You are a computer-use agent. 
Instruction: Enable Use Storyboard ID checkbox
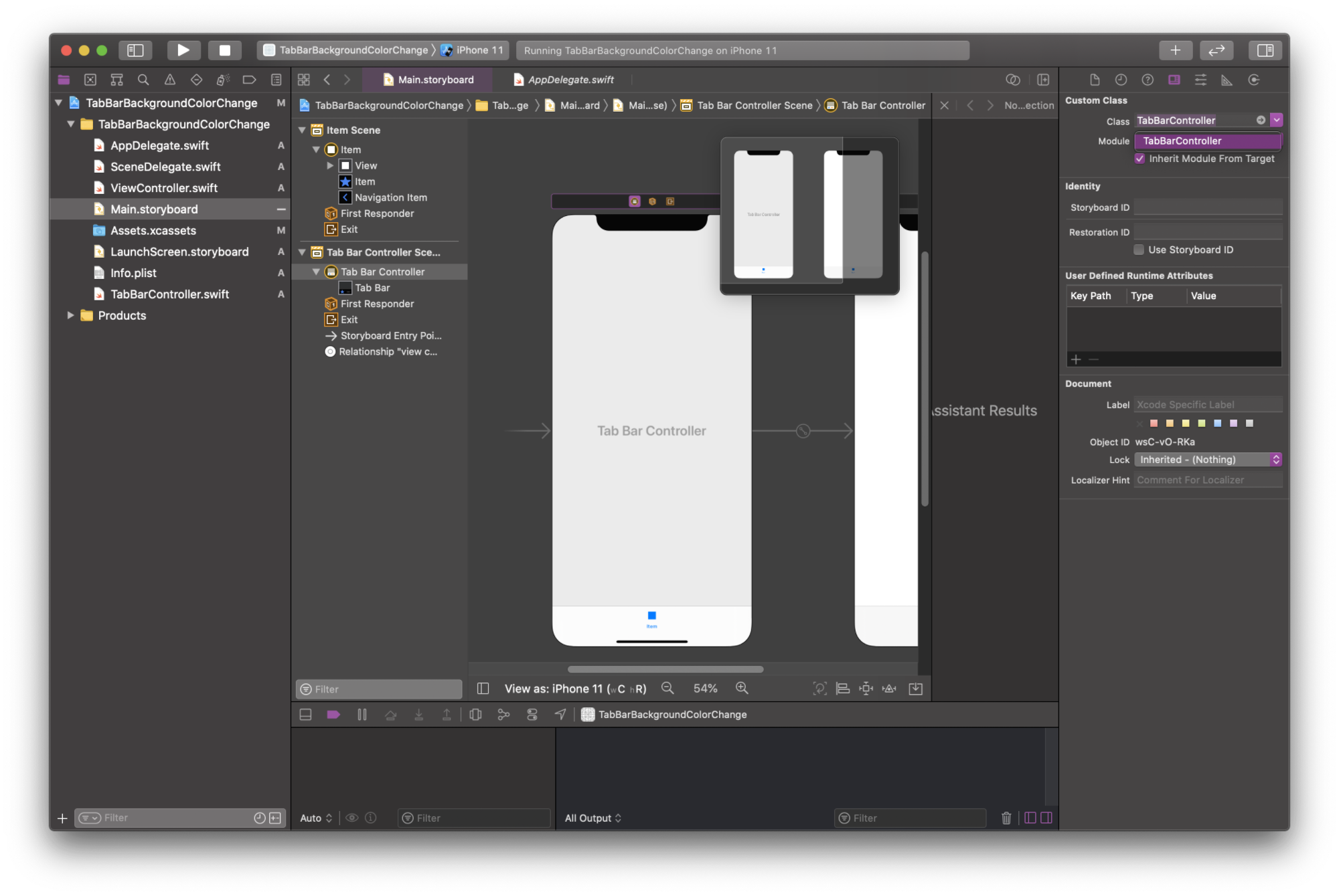pyautogui.click(x=1139, y=250)
